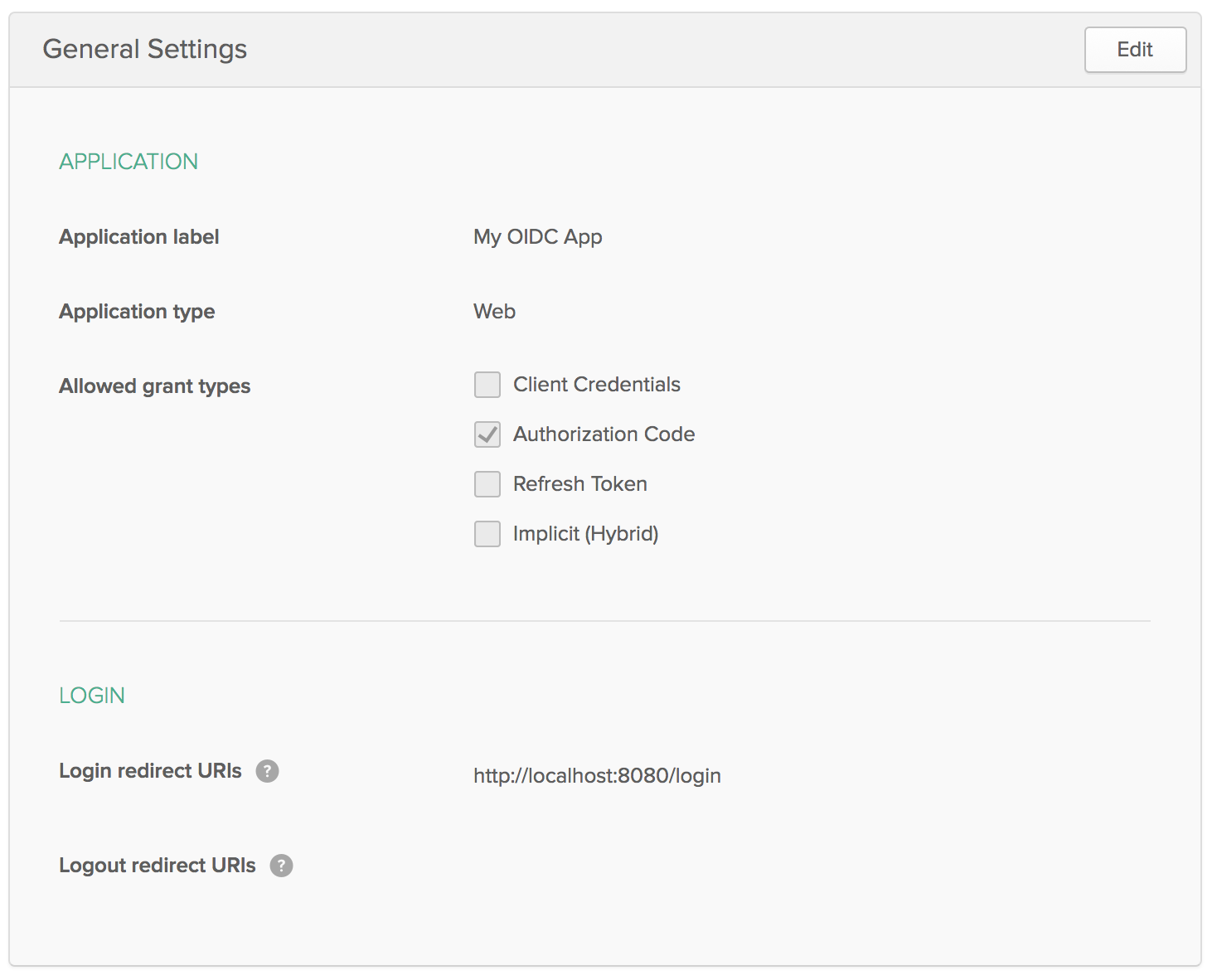Image resolution: width=1217 pixels, height=980 pixels.
Task: Tick the Refresh Token checkbox
Action: pyautogui.click(x=487, y=484)
